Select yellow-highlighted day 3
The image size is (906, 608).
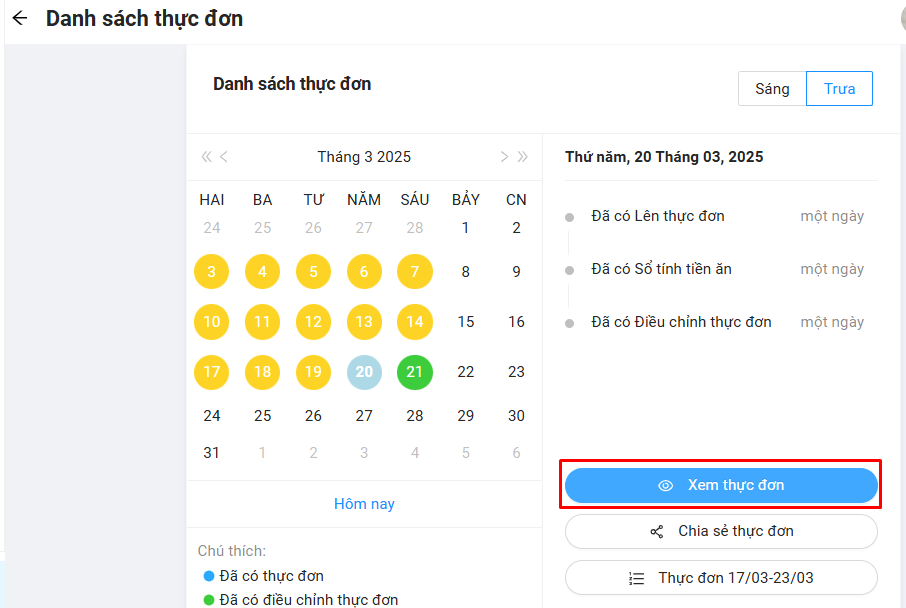point(212,272)
